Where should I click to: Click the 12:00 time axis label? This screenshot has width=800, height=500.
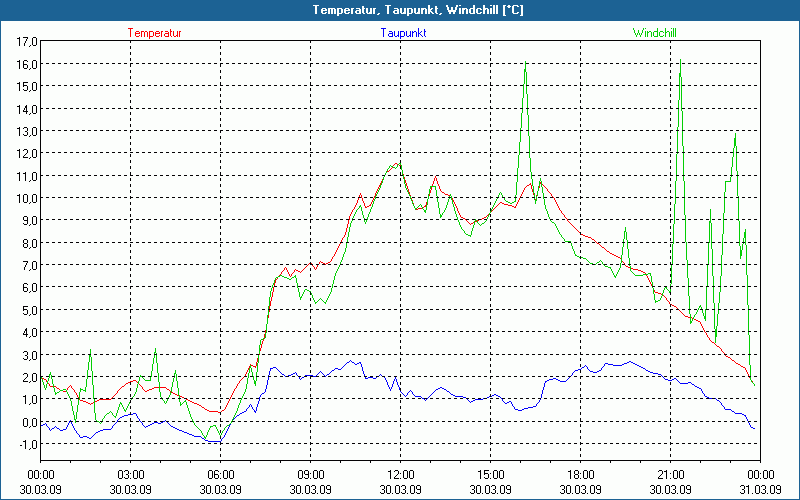401,475
